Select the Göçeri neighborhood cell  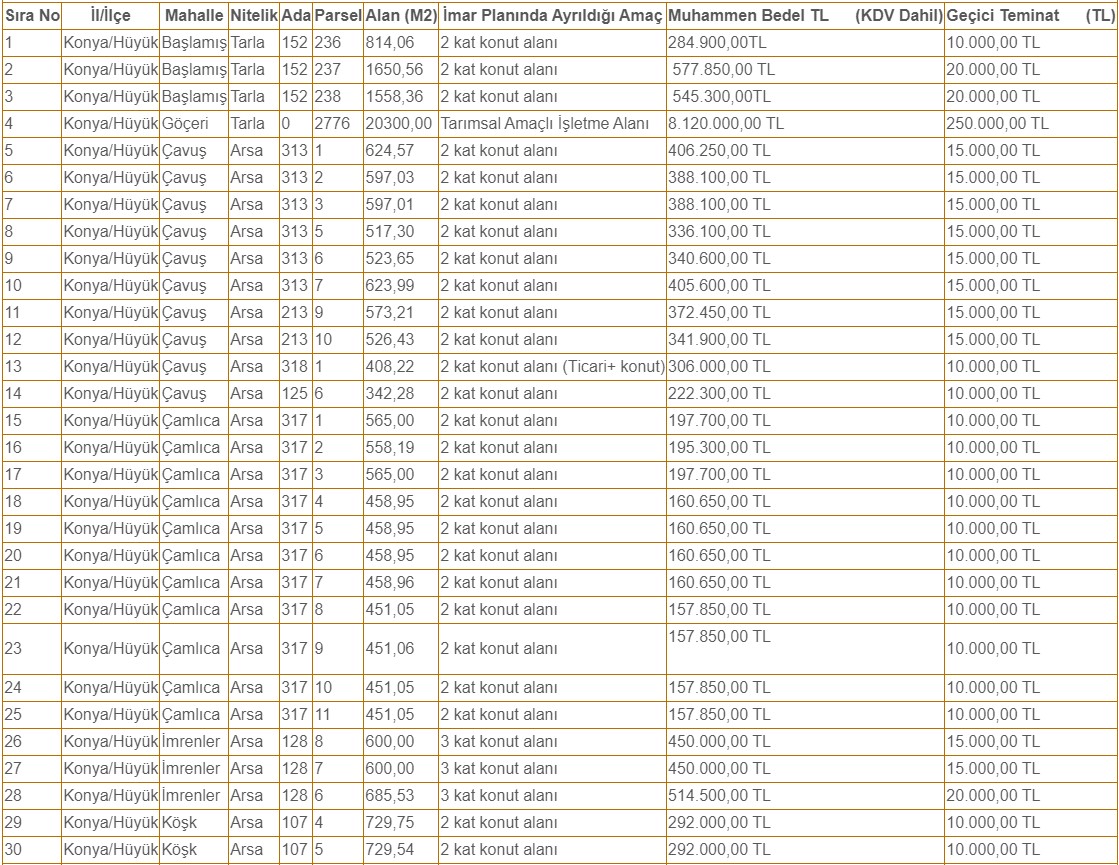pos(186,124)
